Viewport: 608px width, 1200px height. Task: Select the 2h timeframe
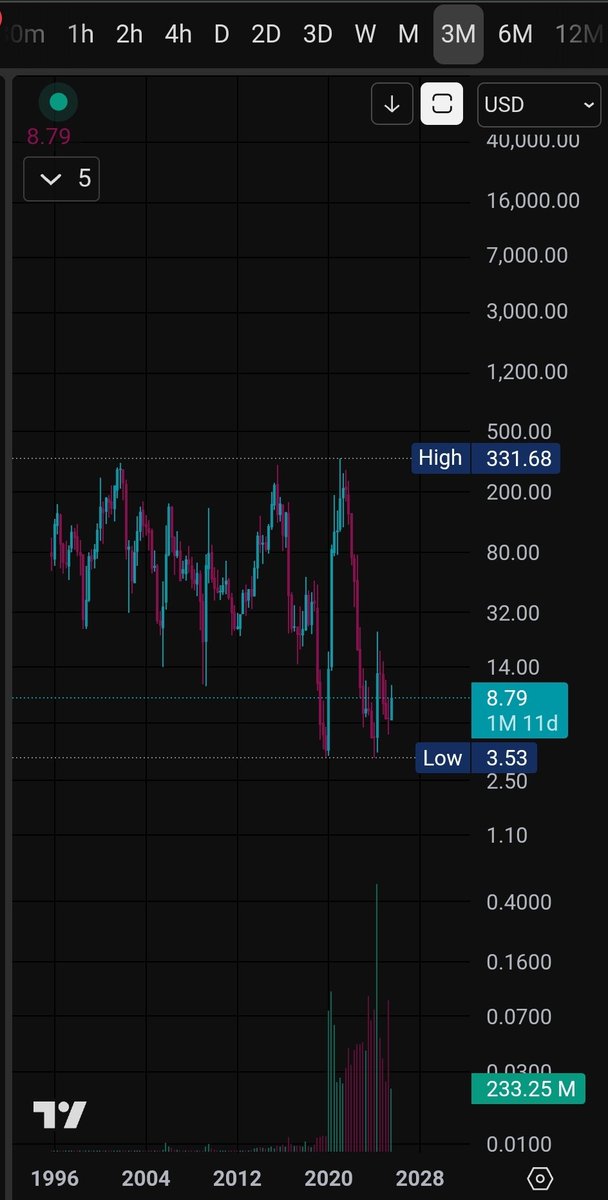(129, 34)
